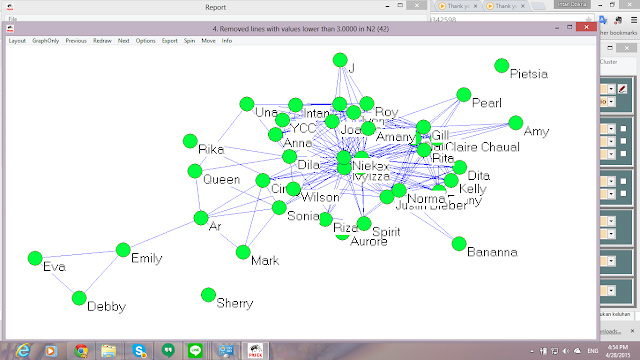Screen dimensions: 640x360
Task: Open Internet Explorer from the taskbar
Action: click(x=23, y=351)
